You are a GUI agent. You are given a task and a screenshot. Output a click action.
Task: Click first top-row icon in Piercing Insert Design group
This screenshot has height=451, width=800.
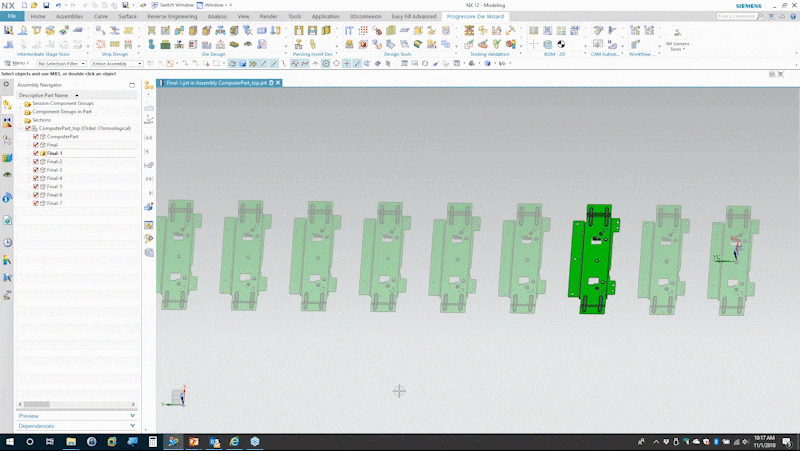coord(298,31)
